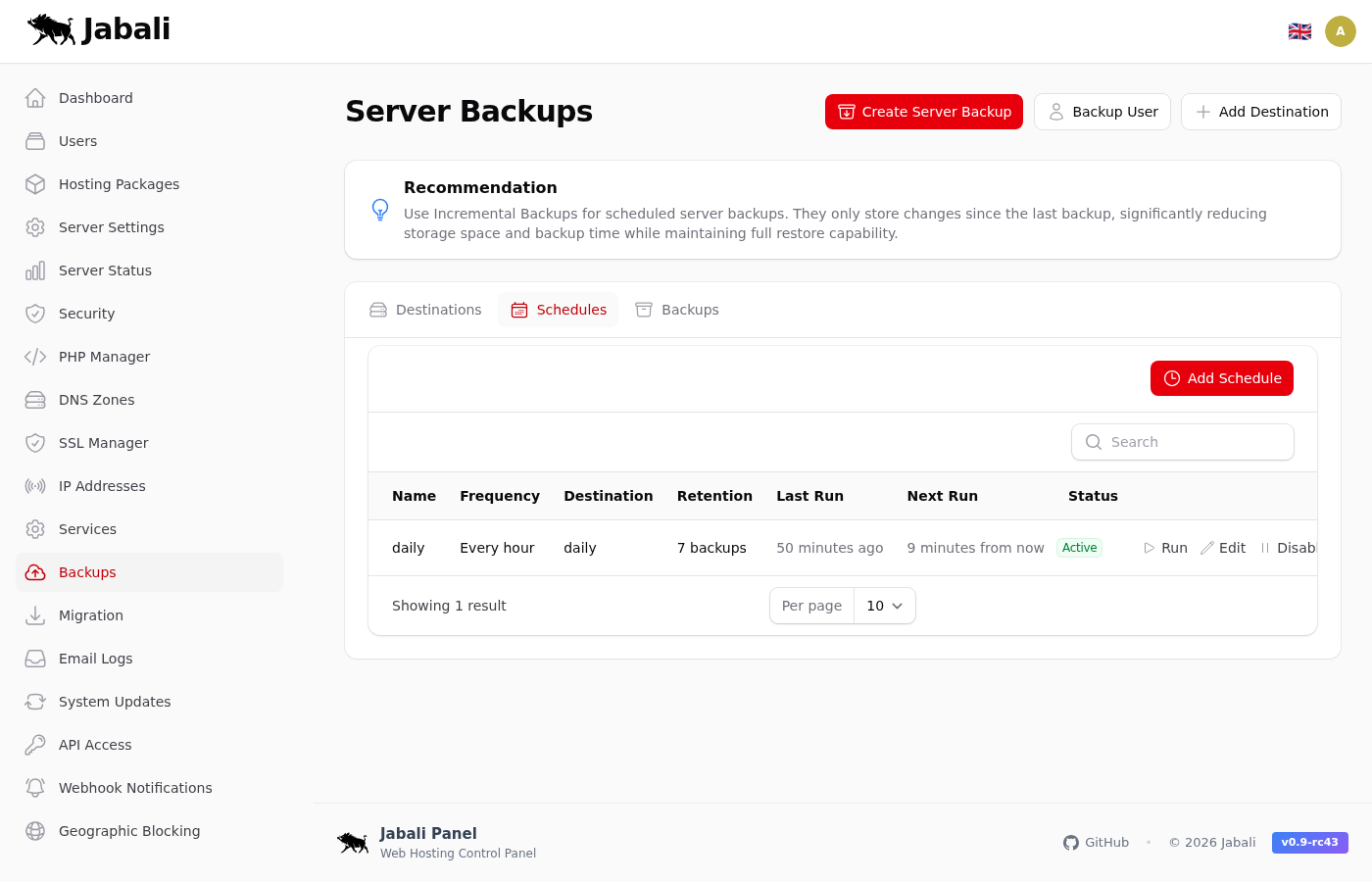Sort the table by Last Run column
1372x882 pixels.
[809, 496]
